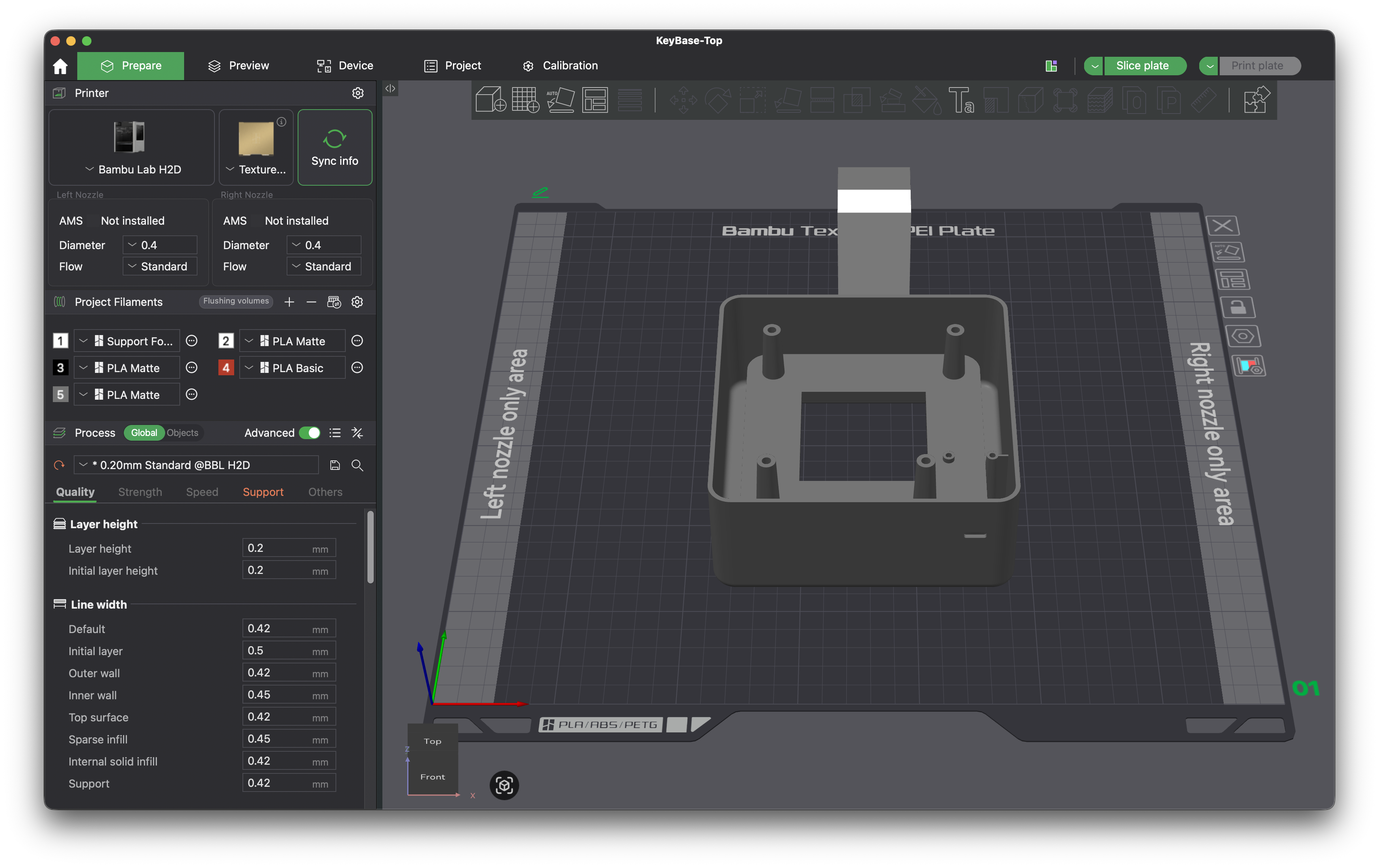Select the Measure ruler tool
The width and height of the screenshot is (1379, 868).
coord(1204,100)
